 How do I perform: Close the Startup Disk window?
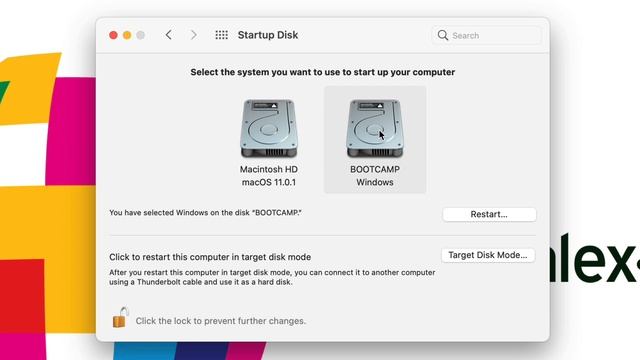113,35
